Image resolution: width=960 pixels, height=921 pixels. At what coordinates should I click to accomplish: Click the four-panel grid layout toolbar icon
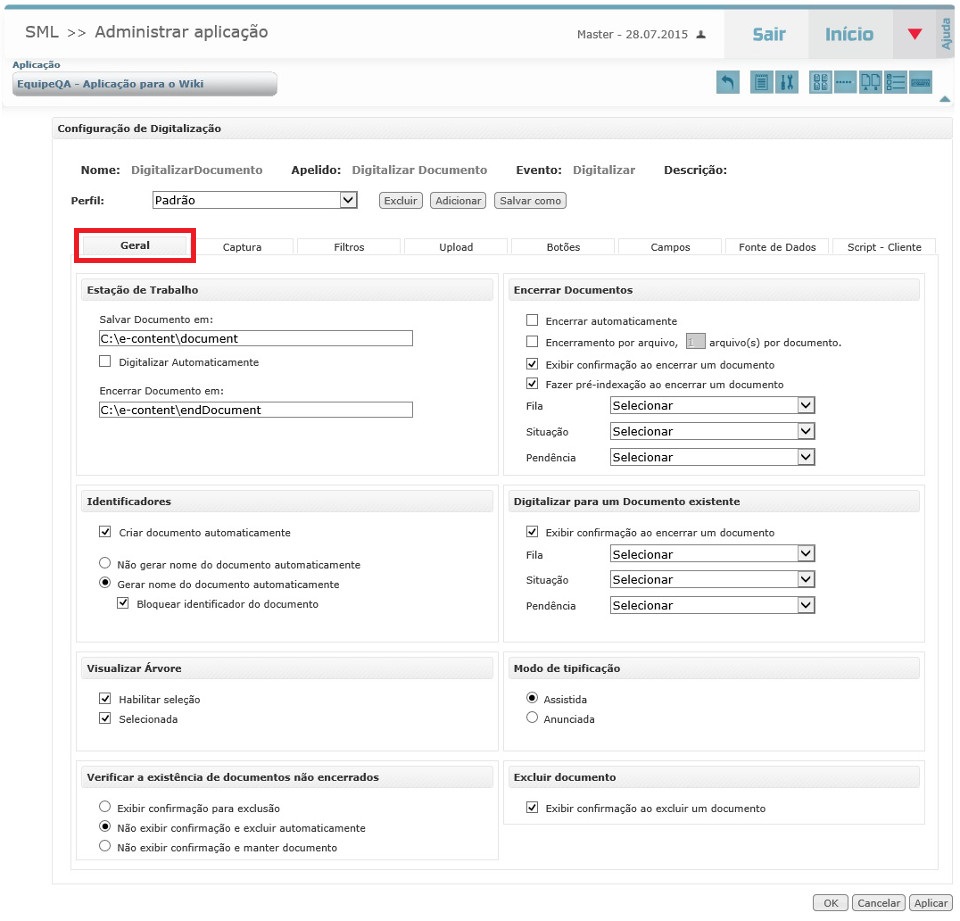pos(819,83)
